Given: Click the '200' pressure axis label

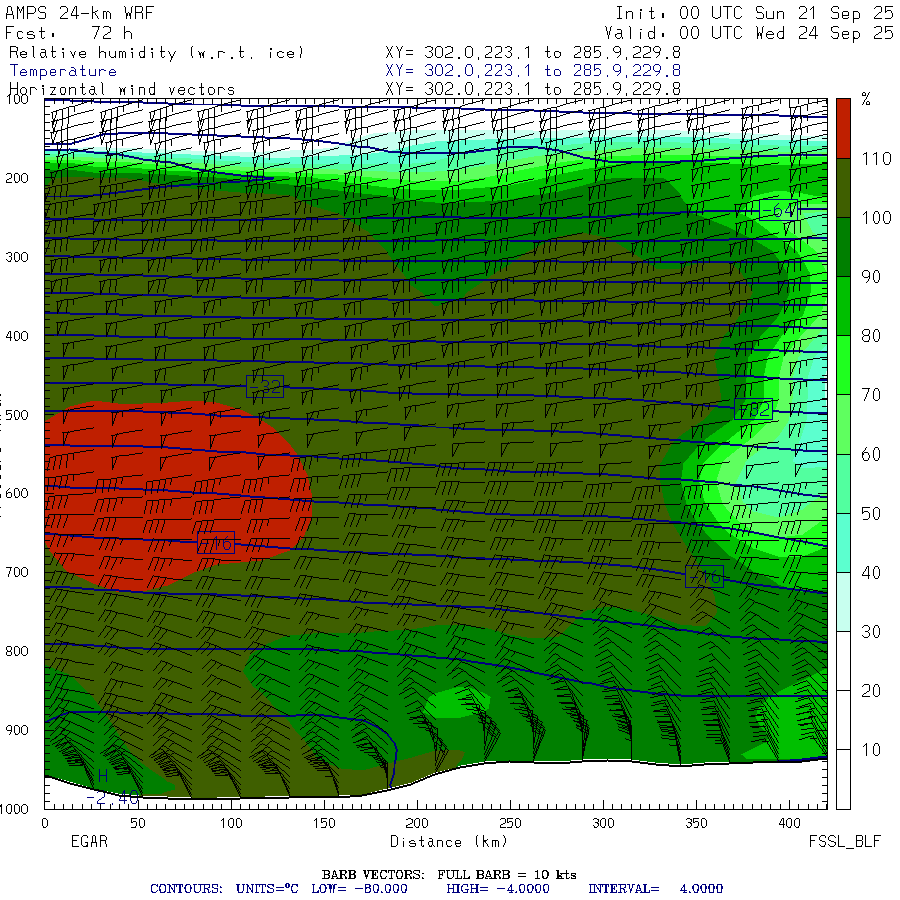Looking at the screenshot, I should pos(17,178).
